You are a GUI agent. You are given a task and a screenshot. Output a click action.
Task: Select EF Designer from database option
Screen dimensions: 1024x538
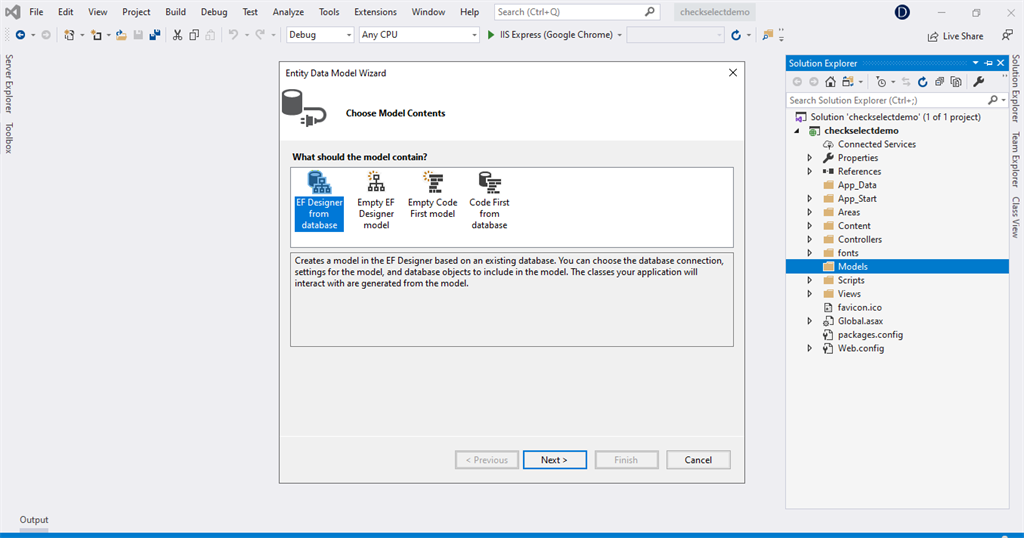(319, 200)
